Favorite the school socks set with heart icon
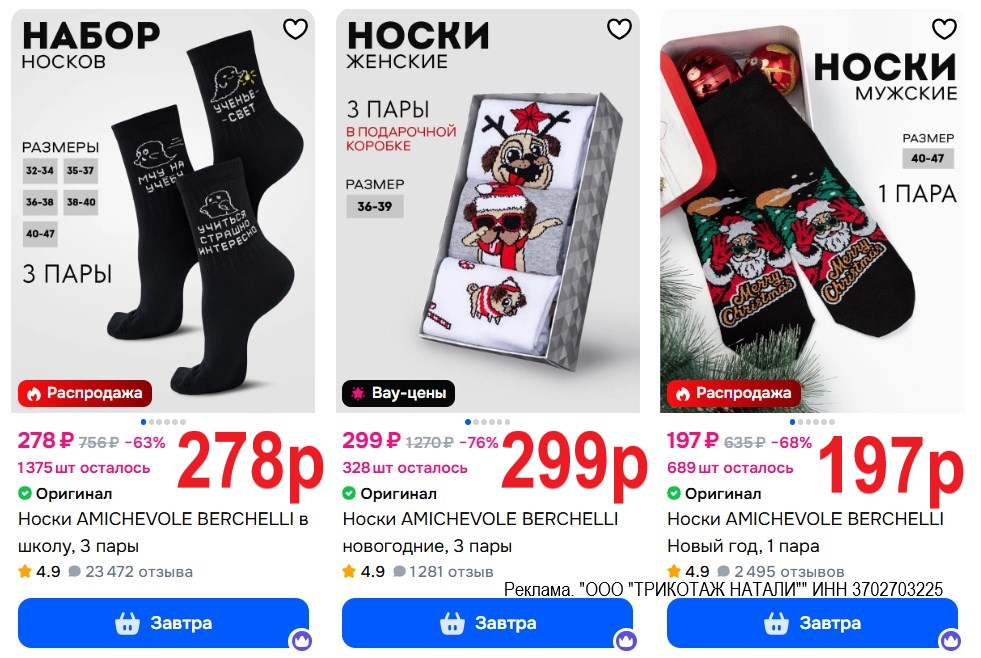The width and height of the screenshot is (981, 658). 295,29
